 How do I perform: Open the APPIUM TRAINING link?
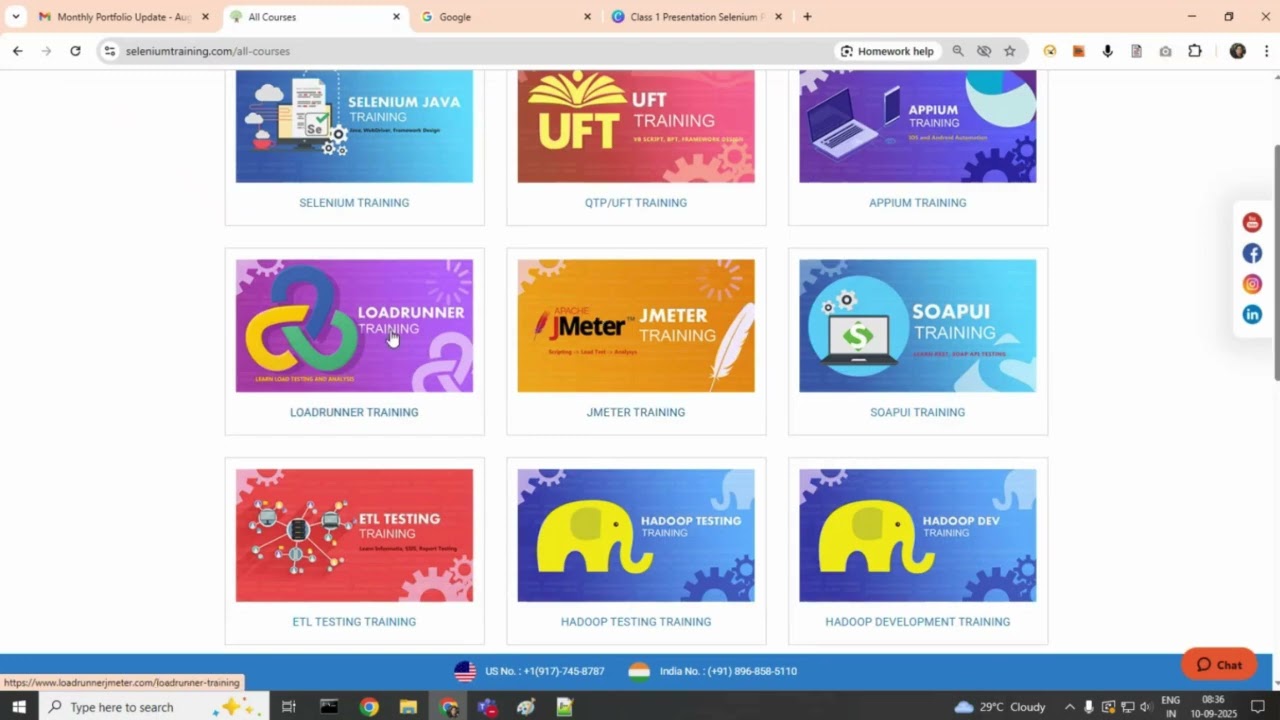pos(917,203)
